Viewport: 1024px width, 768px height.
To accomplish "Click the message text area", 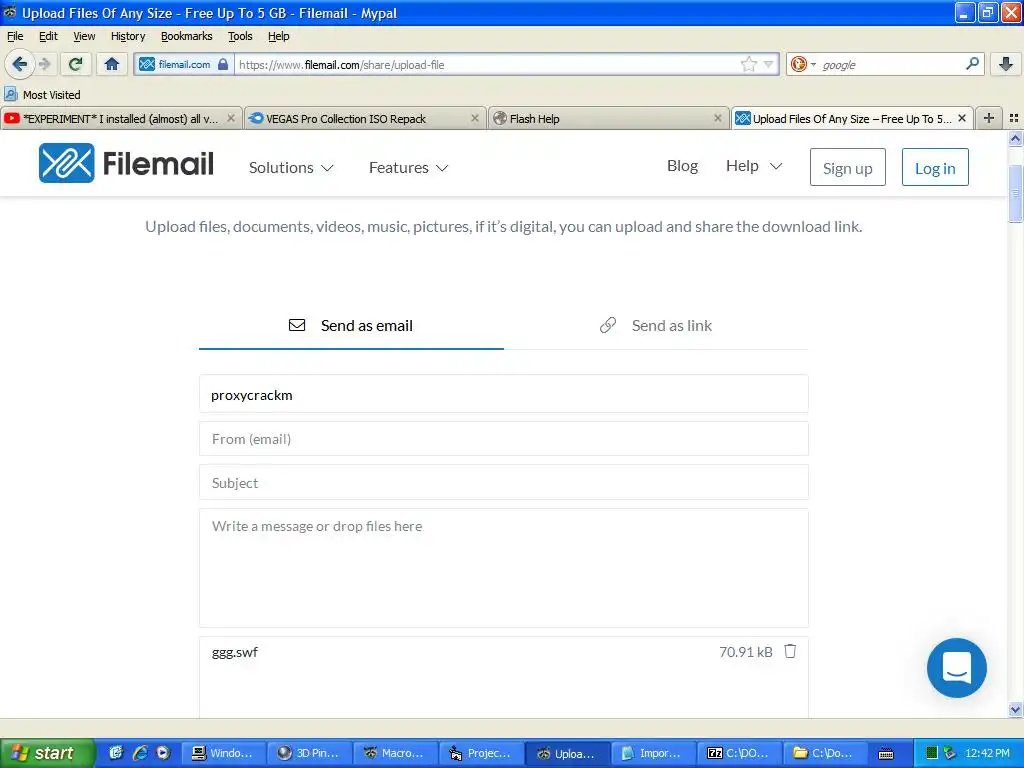I will point(504,568).
